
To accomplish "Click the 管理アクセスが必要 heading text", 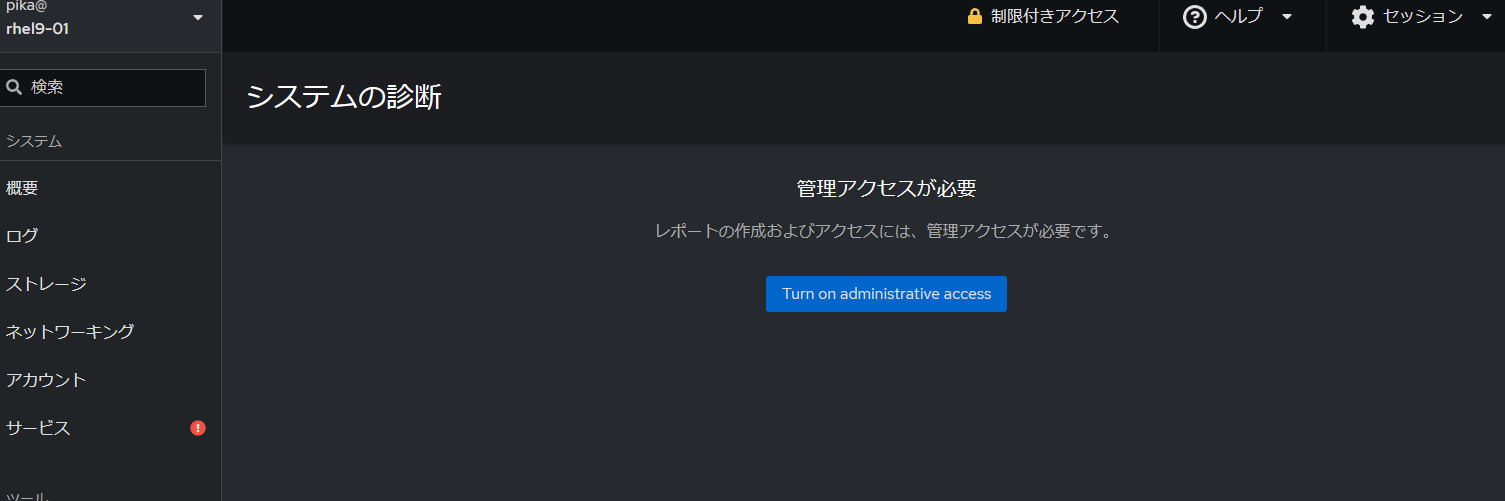I will point(886,188).
